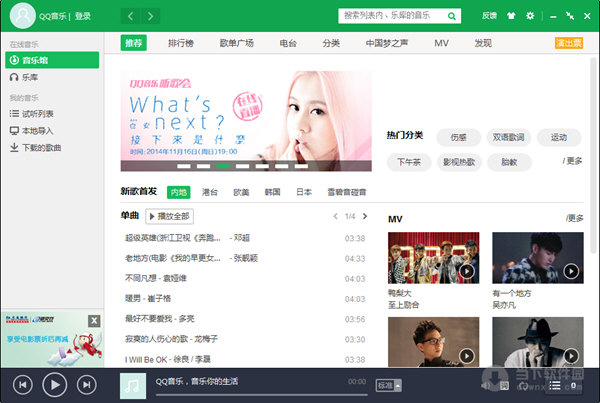Click the third banner carousel indicator
Screen dimensions: 600x403
click(223, 166)
